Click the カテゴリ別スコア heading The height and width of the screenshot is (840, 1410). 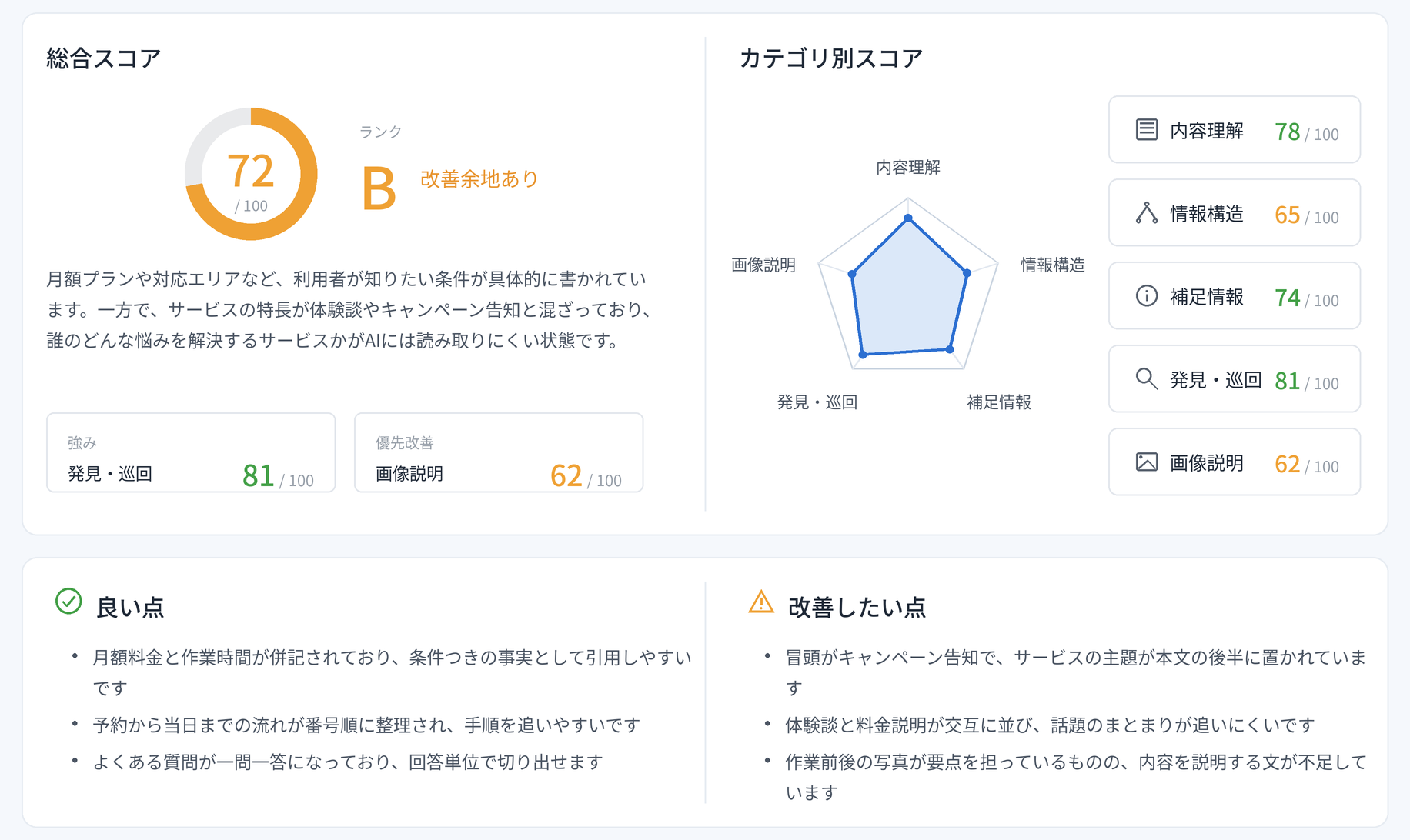coord(831,58)
